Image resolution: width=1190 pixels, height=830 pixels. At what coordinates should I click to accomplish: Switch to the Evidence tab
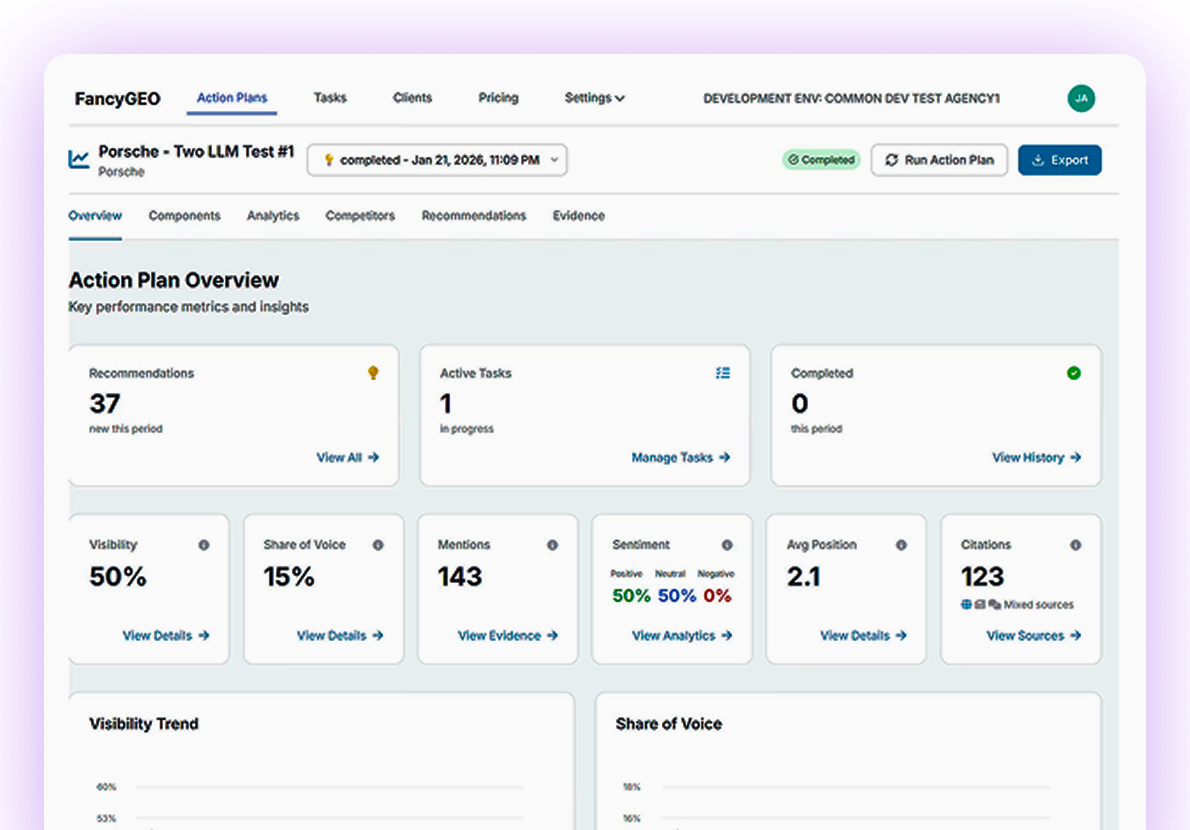click(578, 215)
